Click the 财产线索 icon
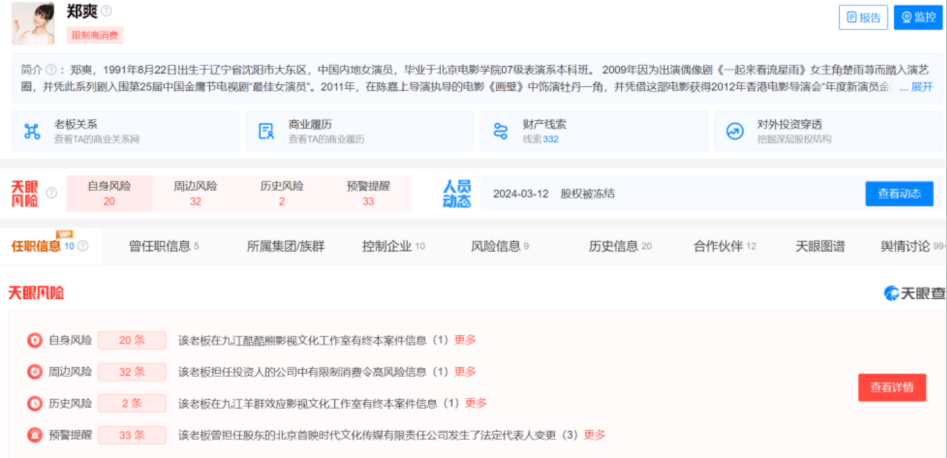Image resolution: width=947 pixels, height=458 pixels. coord(500,131)
